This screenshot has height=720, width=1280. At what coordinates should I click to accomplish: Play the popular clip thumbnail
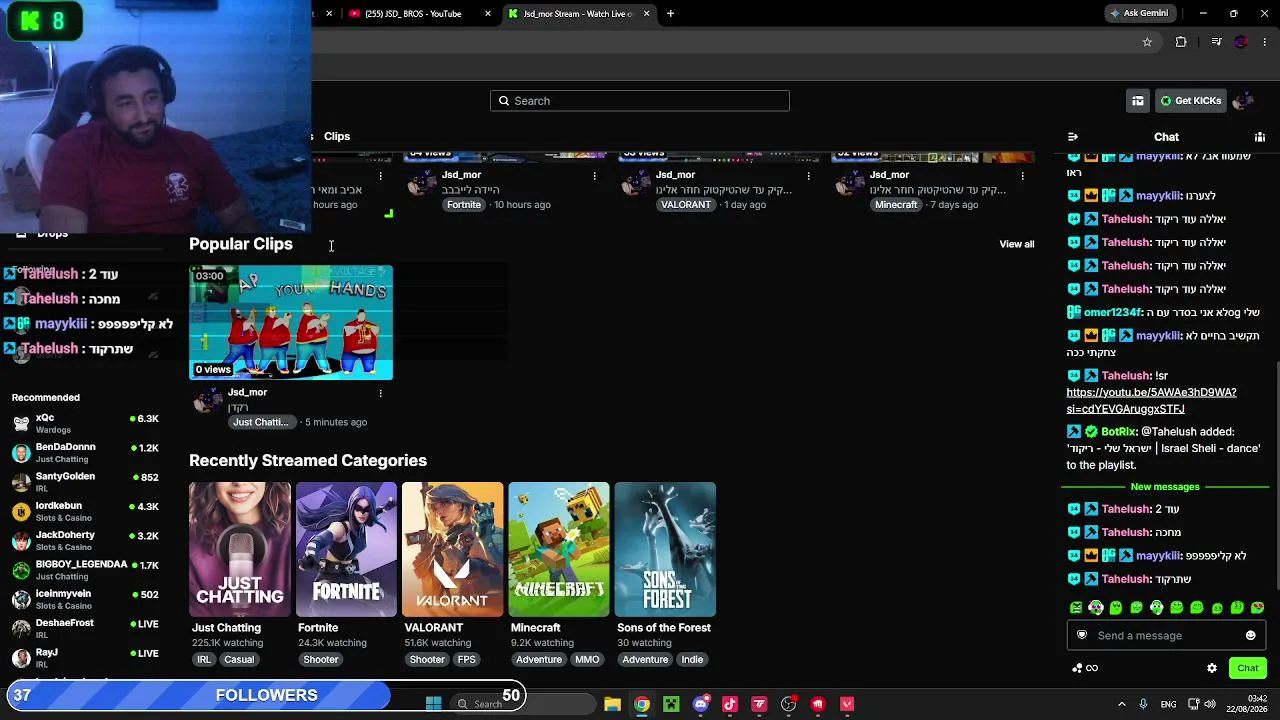(291, 323)
